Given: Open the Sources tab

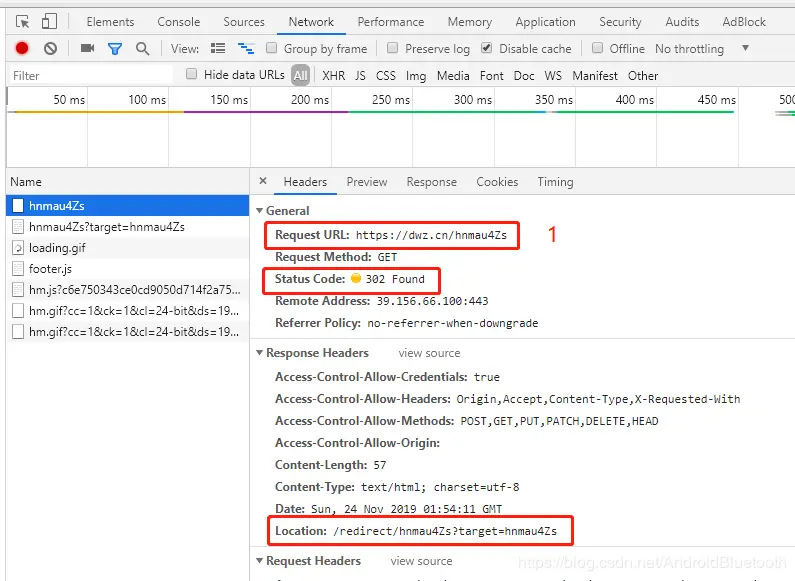Looking at the screenshot, I should (x=244, y=22).
